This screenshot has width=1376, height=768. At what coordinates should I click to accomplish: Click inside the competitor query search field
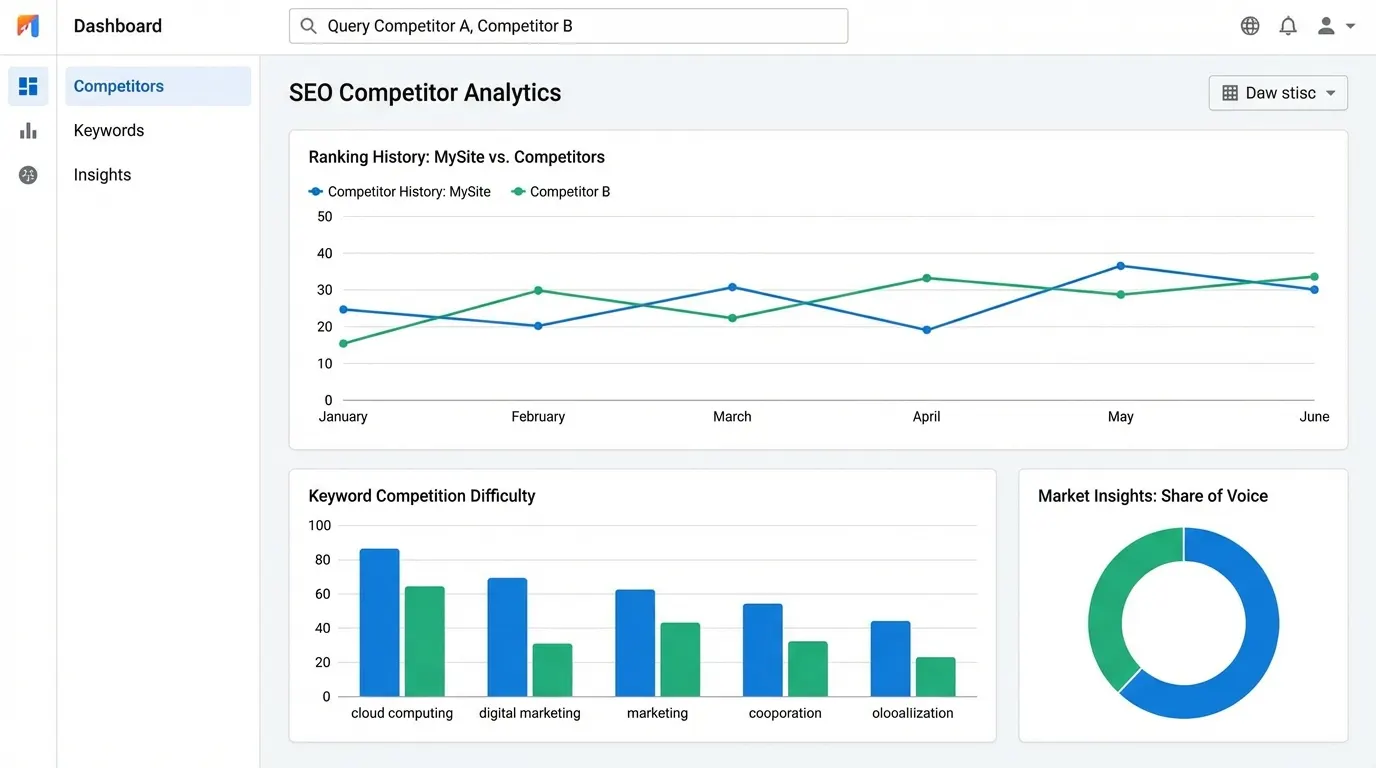point(569,25)
